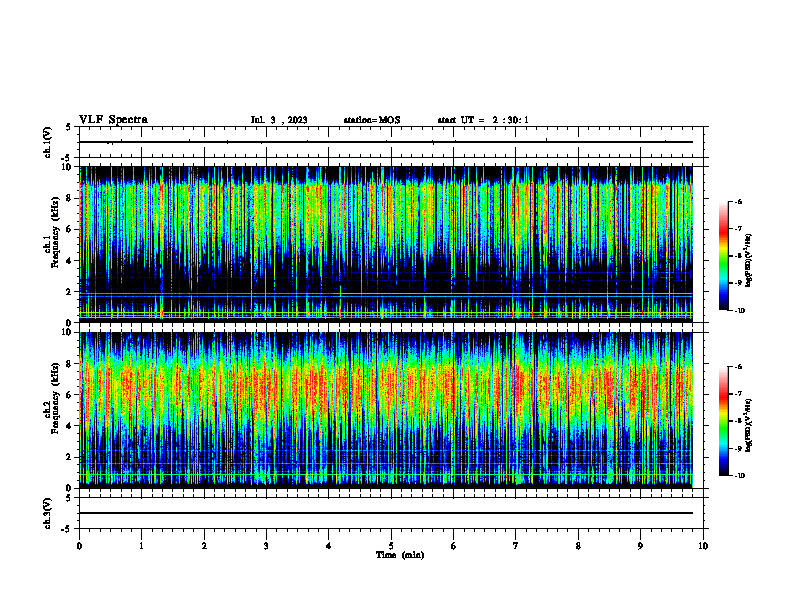
Task: Click the ch.2 color bar's log(PSD) unit label
Action: (749, 425)
